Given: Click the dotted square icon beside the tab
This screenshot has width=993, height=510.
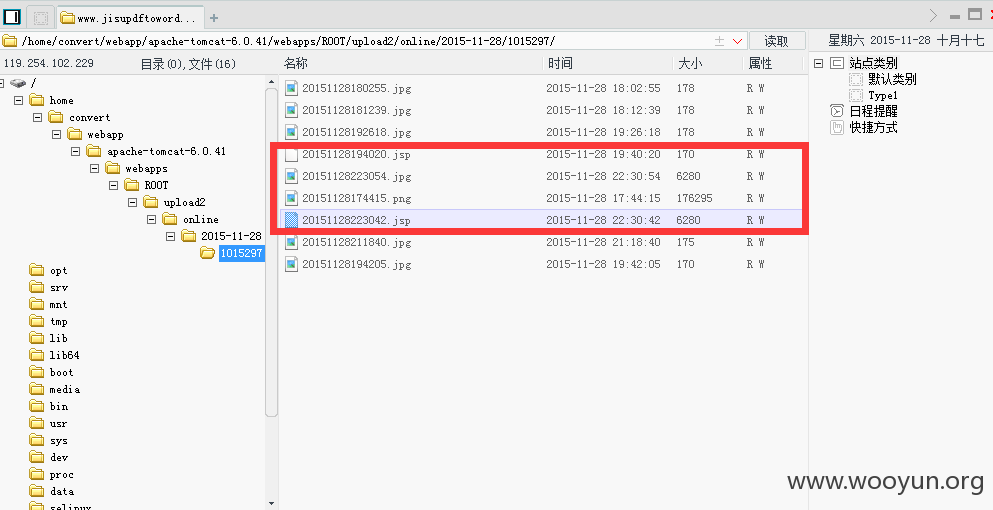Looking at the screenshot, I should [41, 18].
